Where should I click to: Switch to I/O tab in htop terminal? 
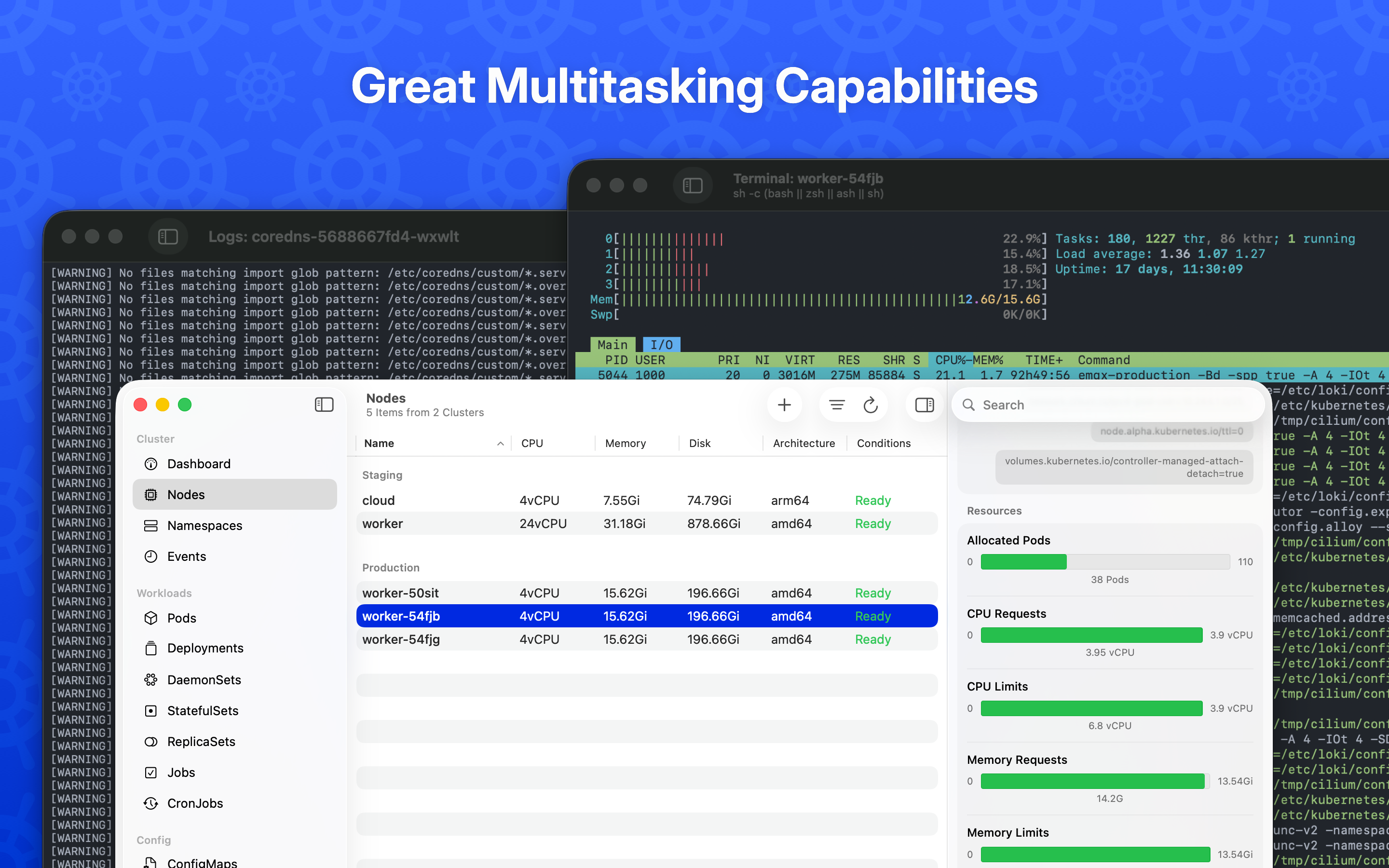coord(661,344)
